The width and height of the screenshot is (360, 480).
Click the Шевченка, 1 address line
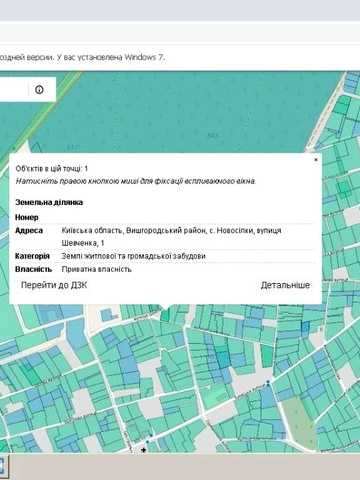point(83,243)
